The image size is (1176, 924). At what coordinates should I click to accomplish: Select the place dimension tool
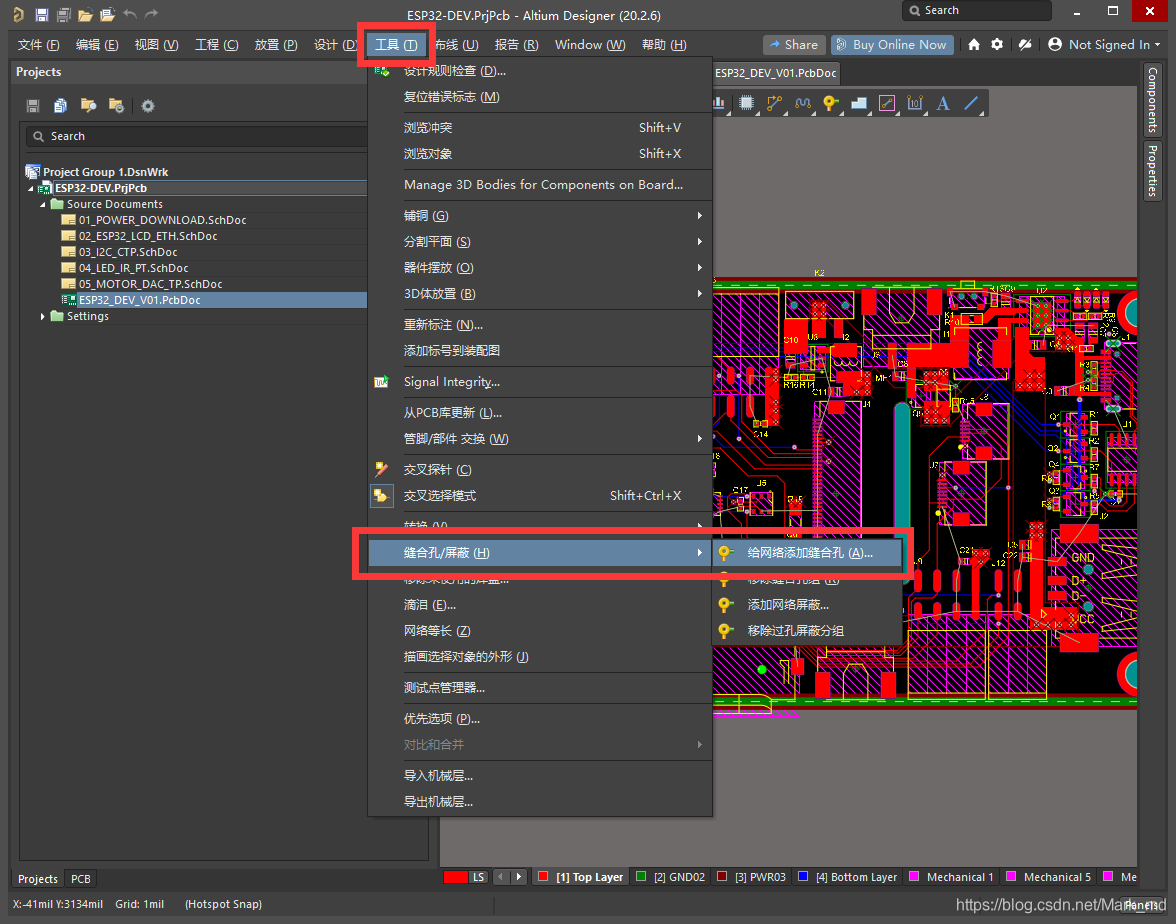click(915, 104)
